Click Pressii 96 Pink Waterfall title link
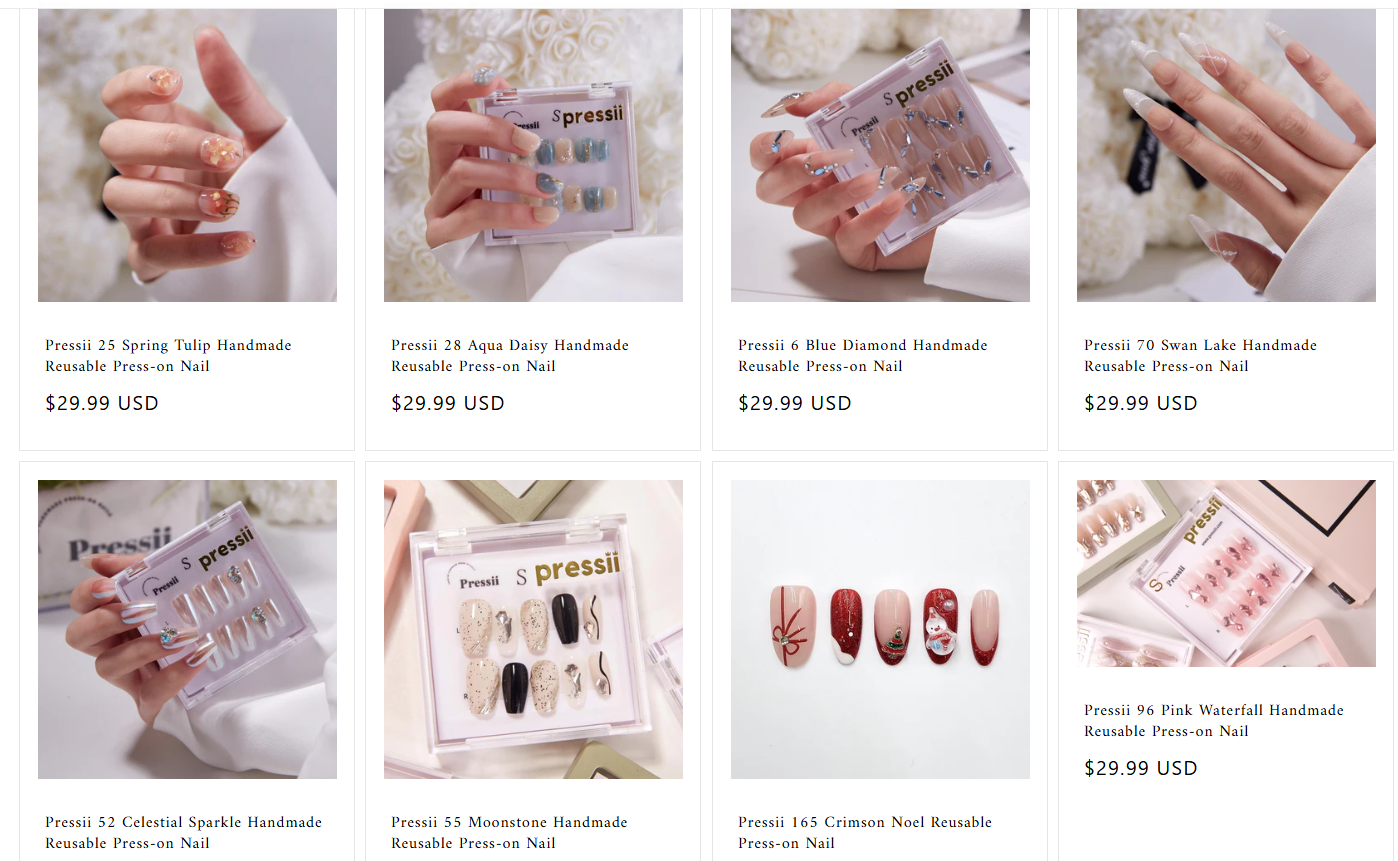The image size is (1398, 861). pos(1214,720)
